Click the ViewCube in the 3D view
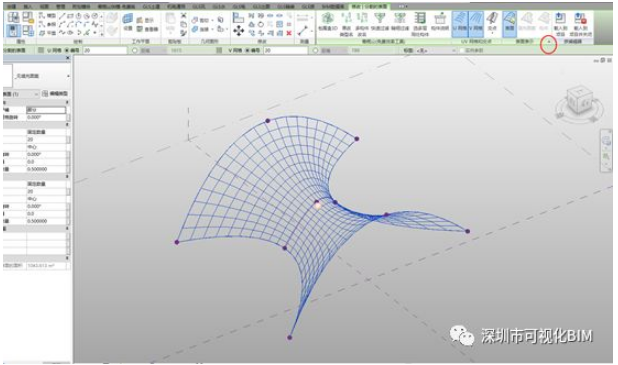618x365 pixels. (x=579, y=99)
